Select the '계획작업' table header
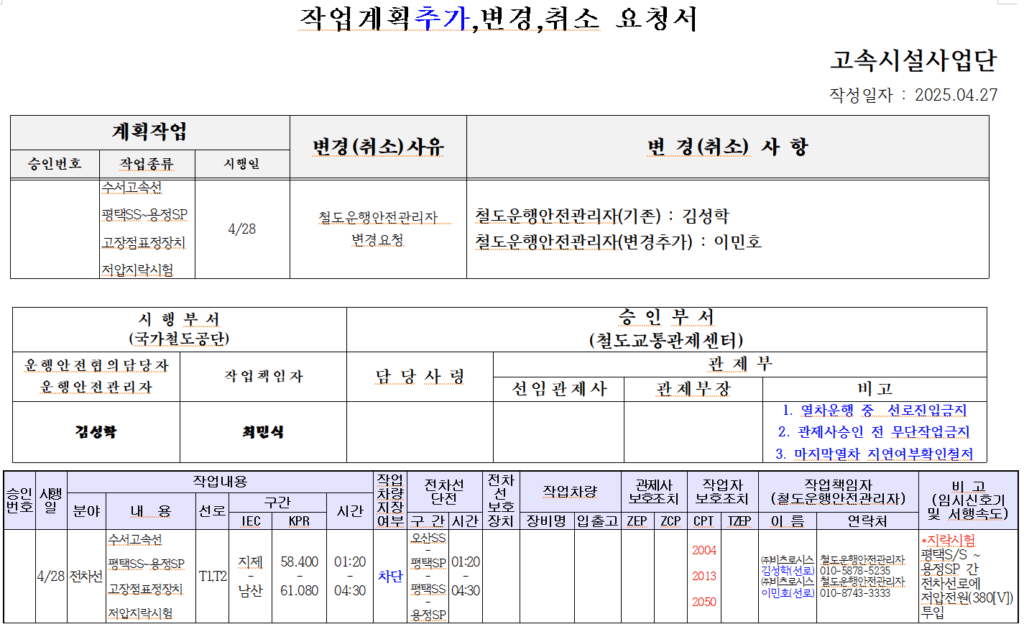Viewport: 1024px width, 637px height. point(150,132)
